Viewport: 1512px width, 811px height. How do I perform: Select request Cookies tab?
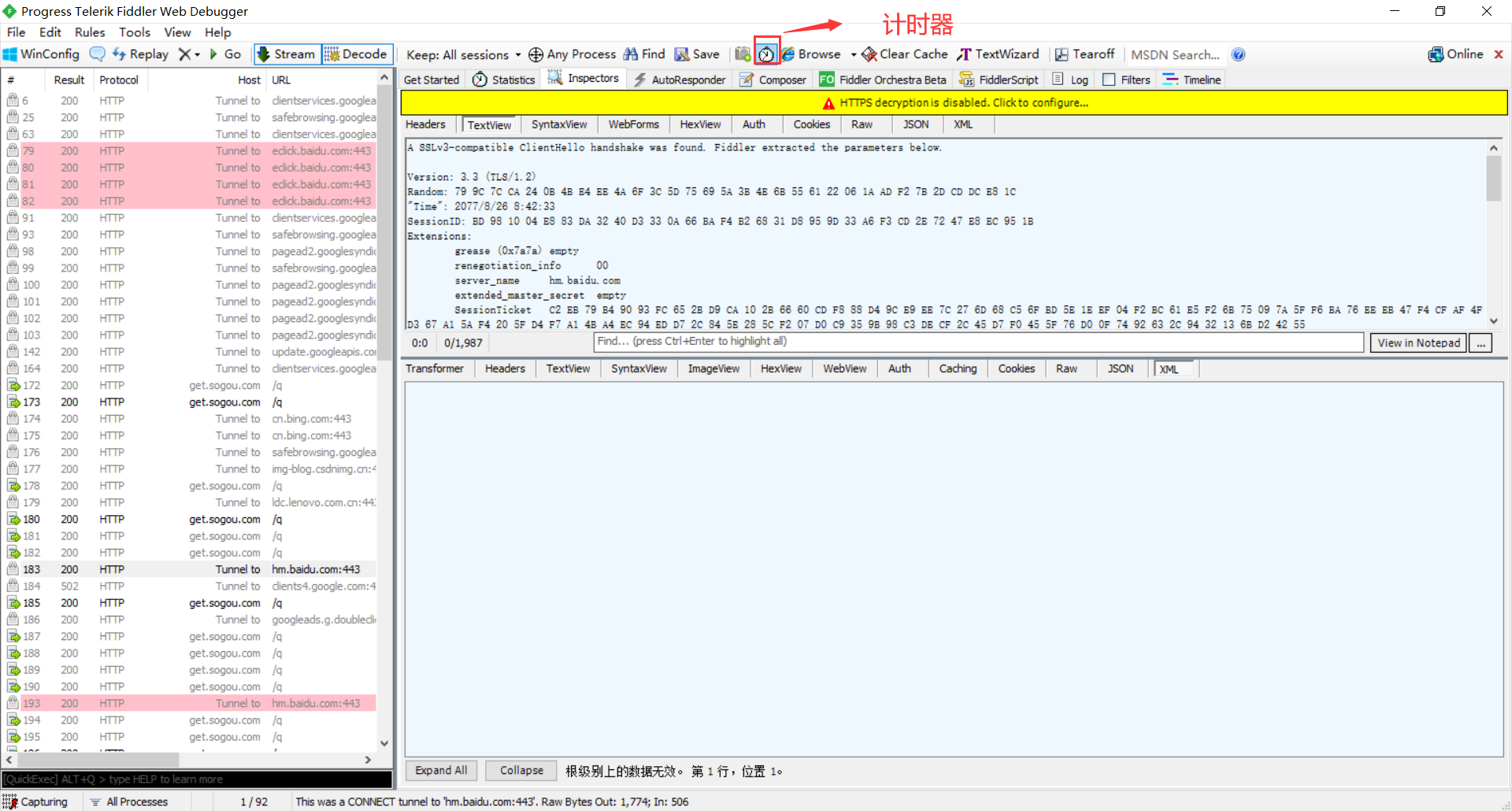point(812,124)
